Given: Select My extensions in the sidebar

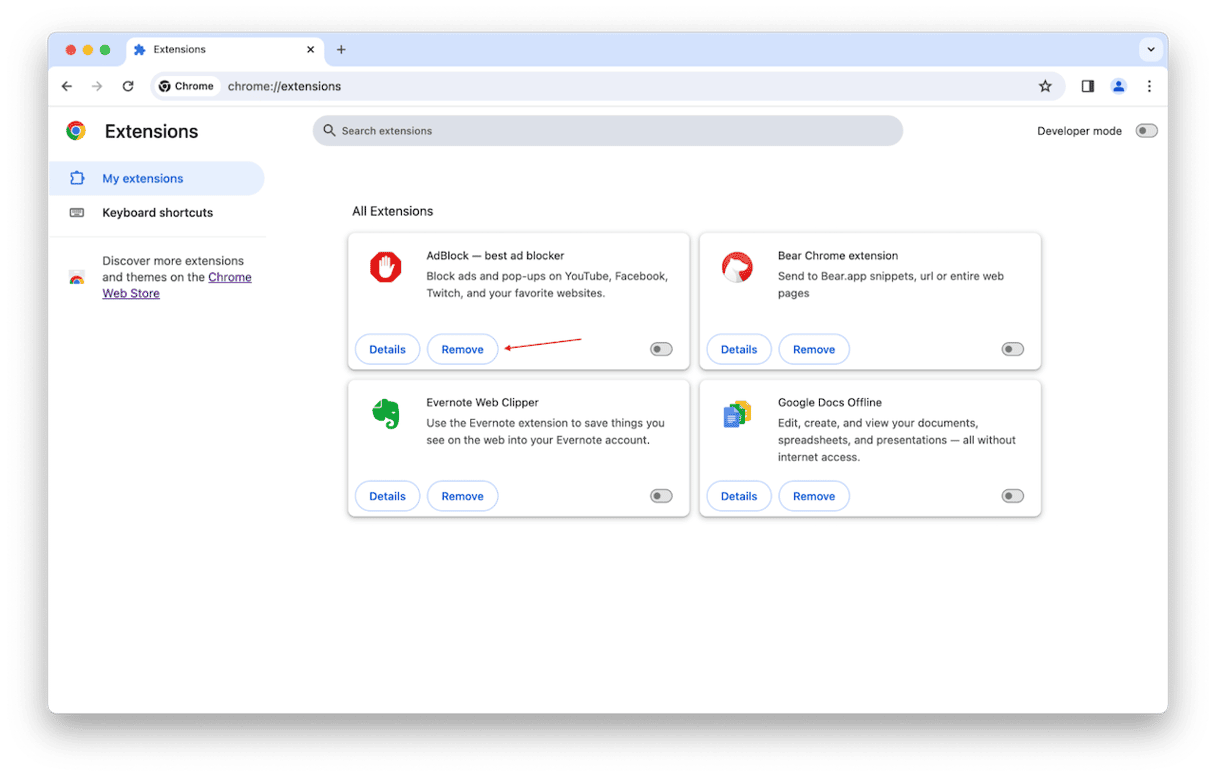Looking at the screenshot, I should coord(143,179).
